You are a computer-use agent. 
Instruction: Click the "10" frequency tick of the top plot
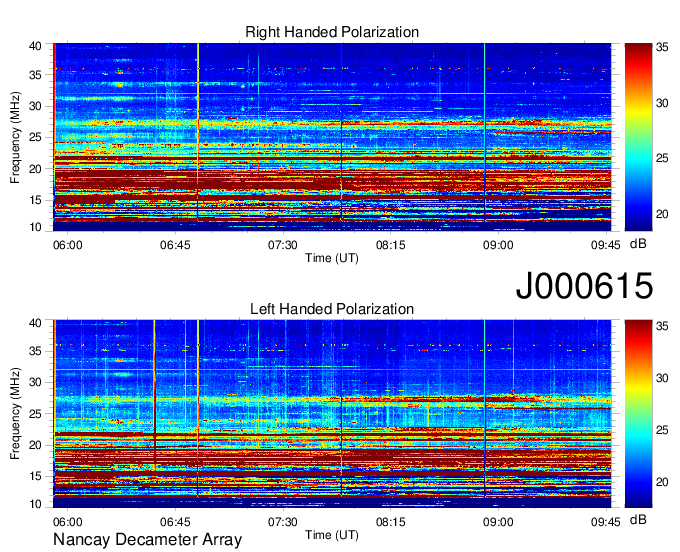36,227
